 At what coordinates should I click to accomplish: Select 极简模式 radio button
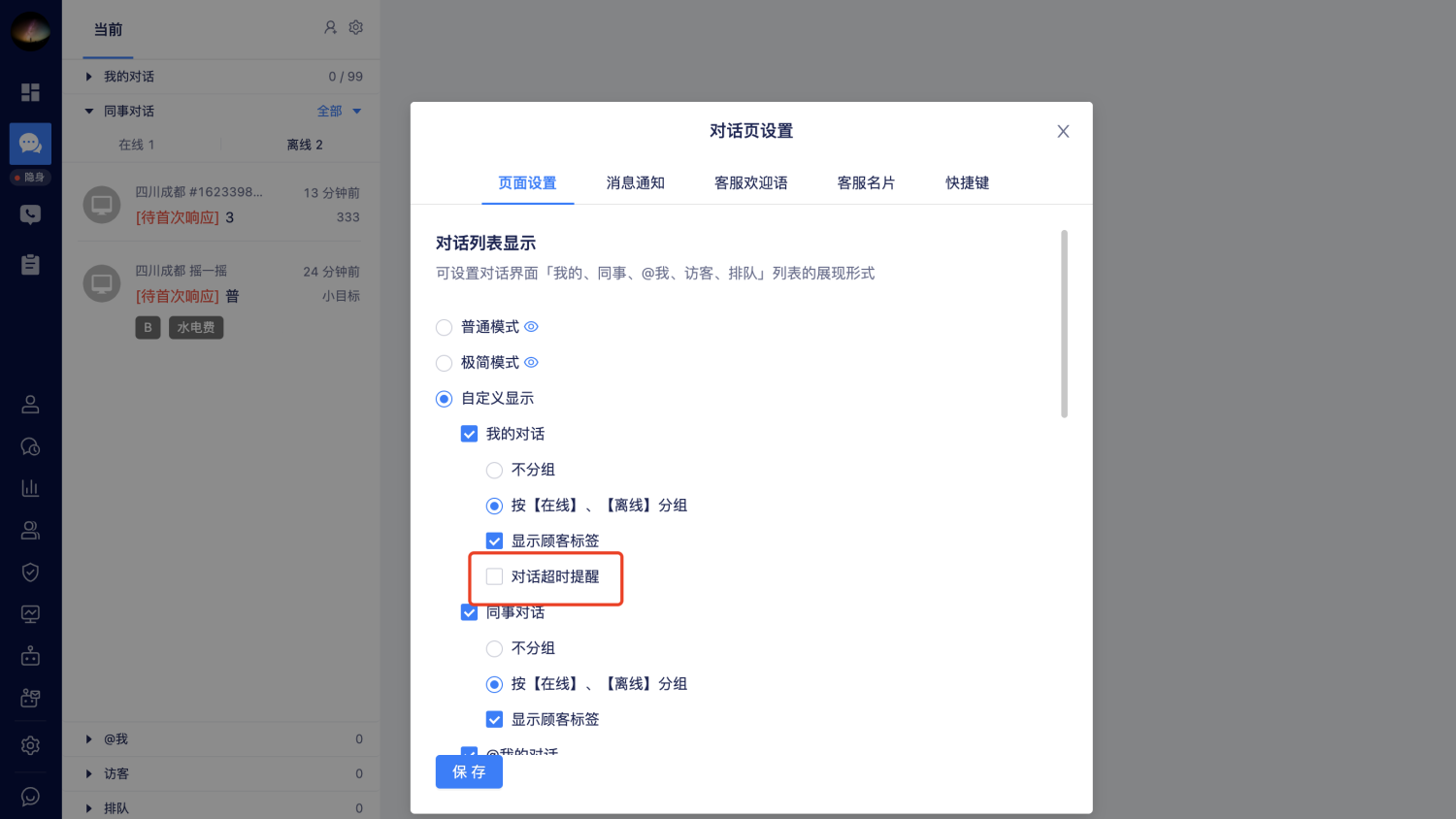coord(445,364)
